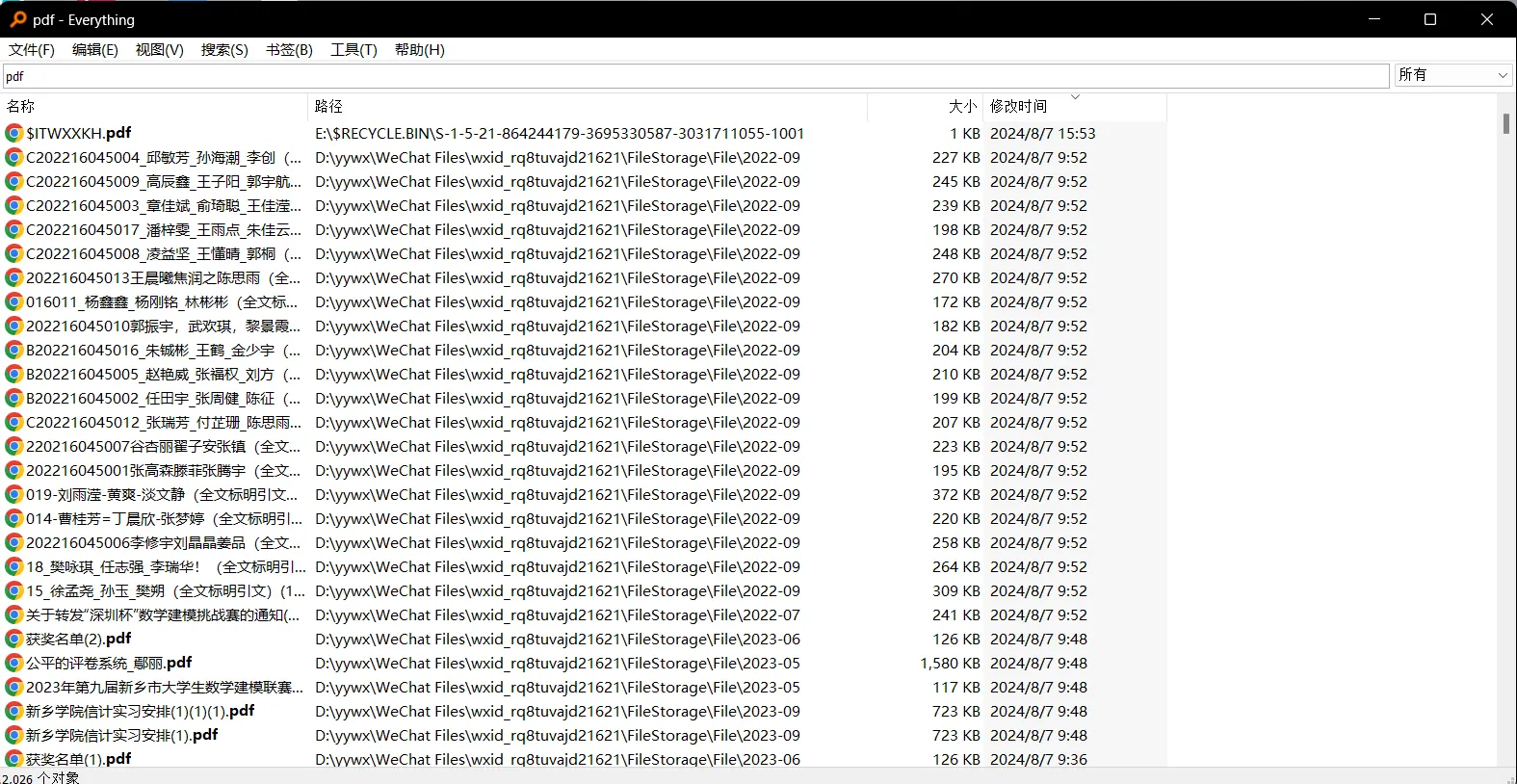
Task: Click the vertical scrollbar thumb
Action: point(1505,123)
